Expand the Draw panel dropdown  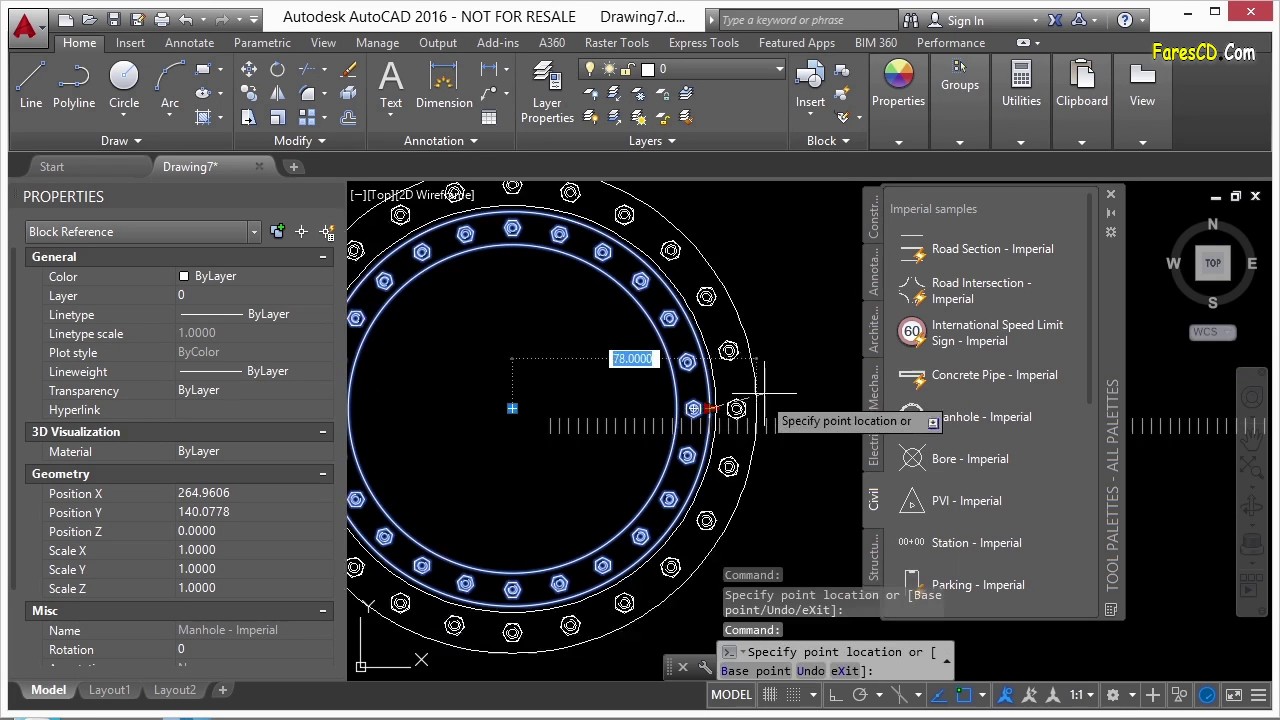coord(121,141)
